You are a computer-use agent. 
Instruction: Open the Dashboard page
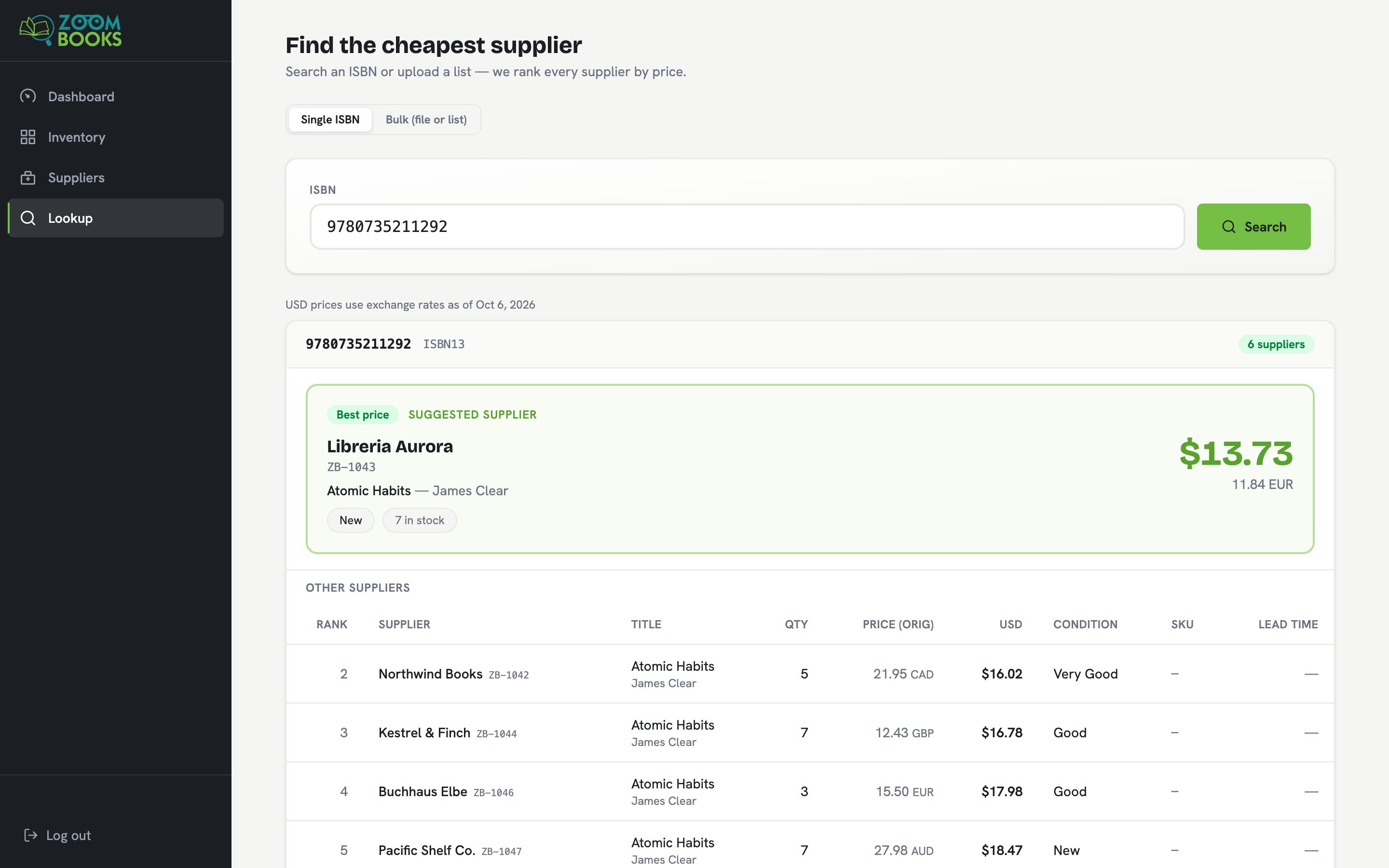(115, 96)
